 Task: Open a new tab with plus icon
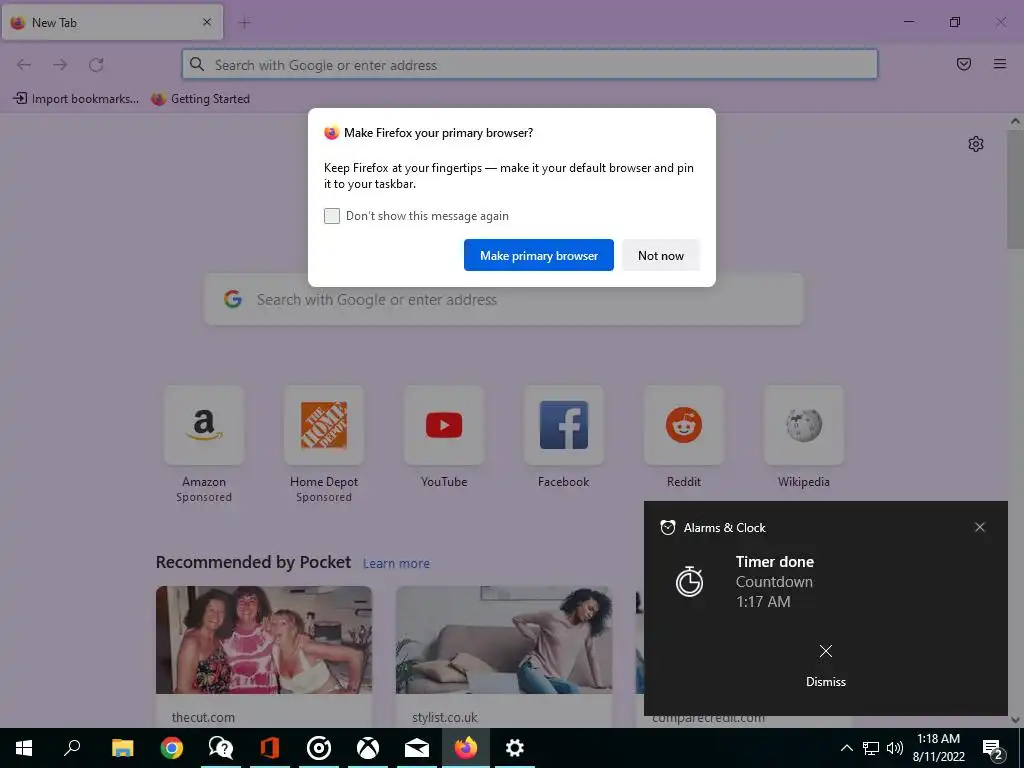click(x=245, y=23)
